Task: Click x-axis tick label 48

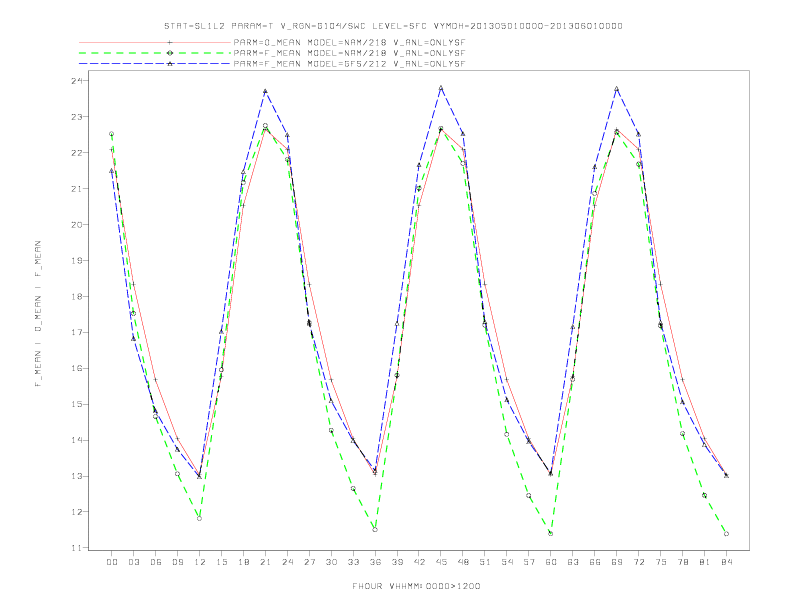Action: (x=463, y=562)
